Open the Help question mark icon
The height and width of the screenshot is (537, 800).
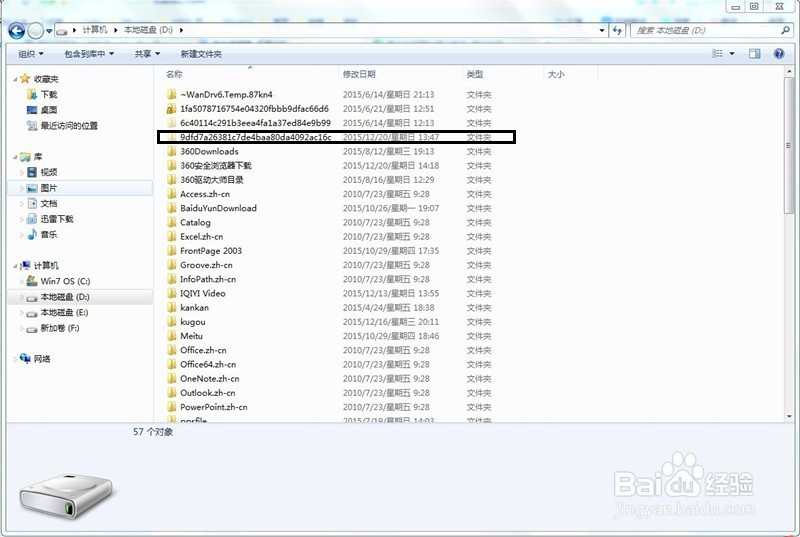pos(779,54)
